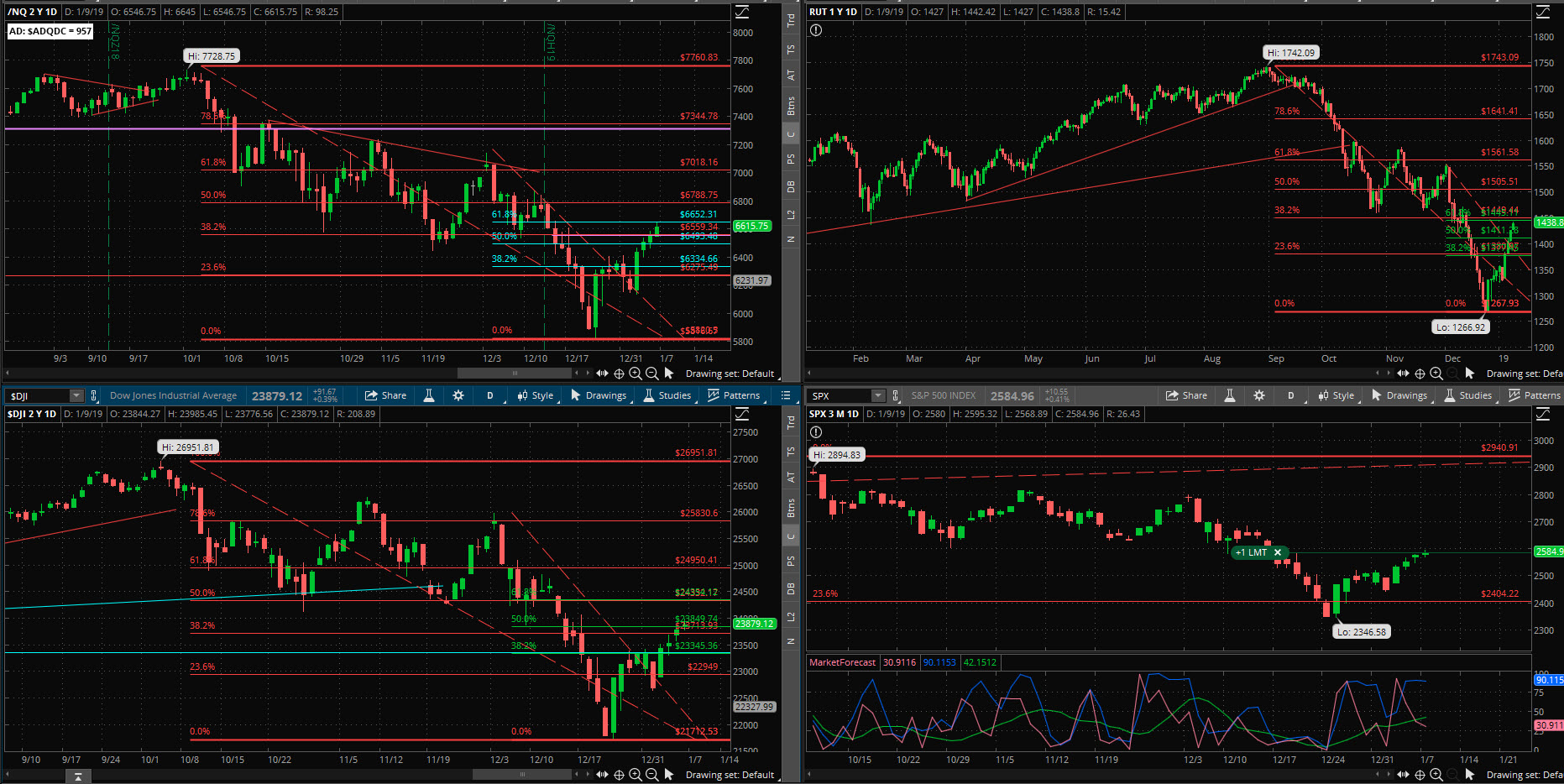
Task: Click info alert icon on RUT chart
Action: (x=816, y=30)
